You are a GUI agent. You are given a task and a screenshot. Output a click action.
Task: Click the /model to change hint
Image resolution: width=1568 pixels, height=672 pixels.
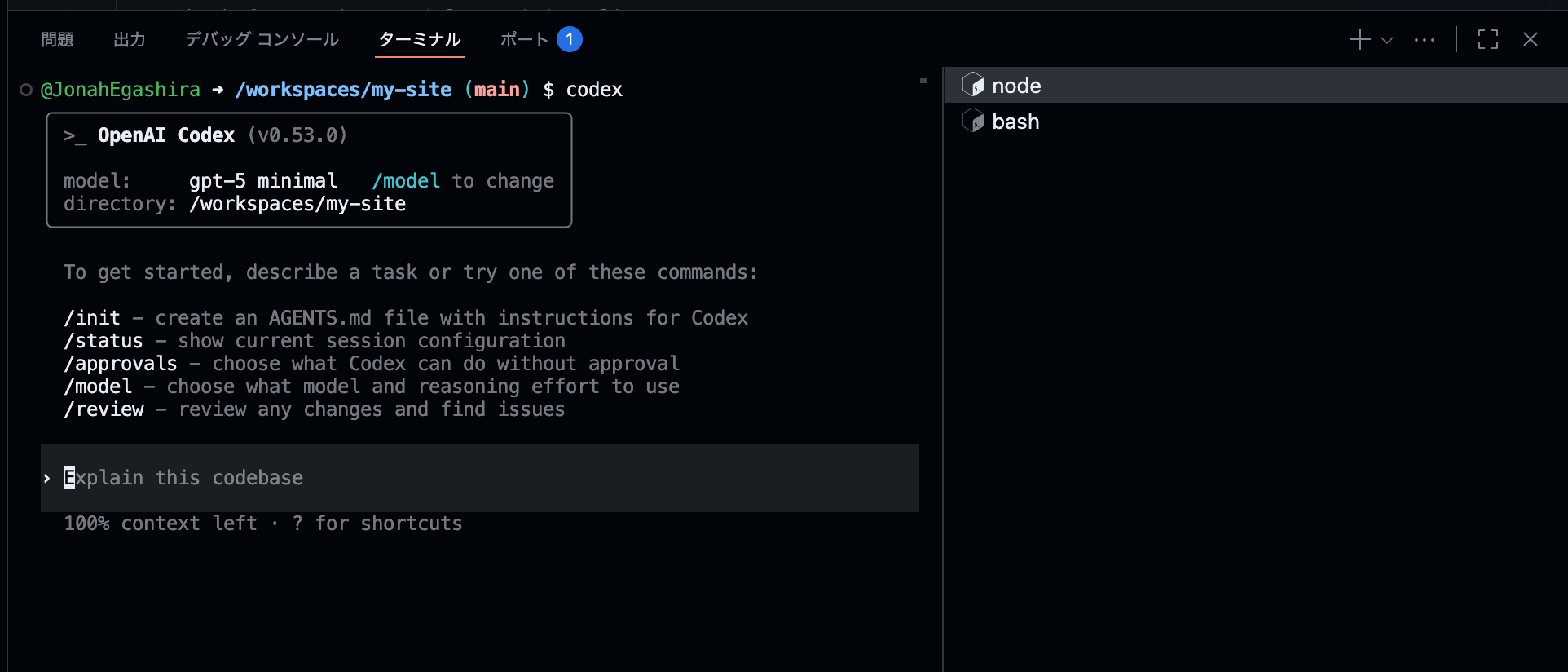click(463, 181)
